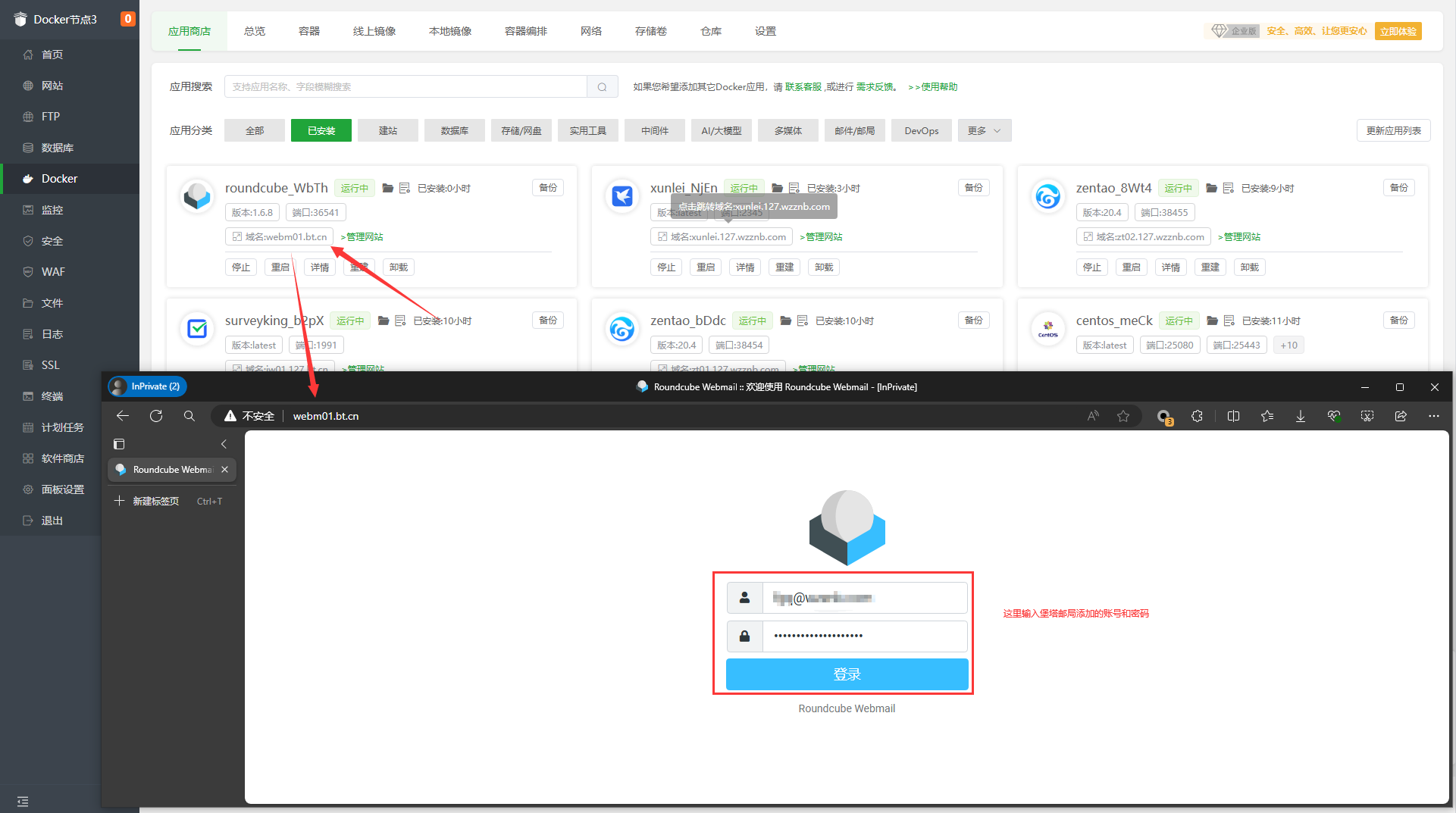Click the Roundcube username input field
Viewport: 1456px width, 813px height.
click(x=865, y=598)
